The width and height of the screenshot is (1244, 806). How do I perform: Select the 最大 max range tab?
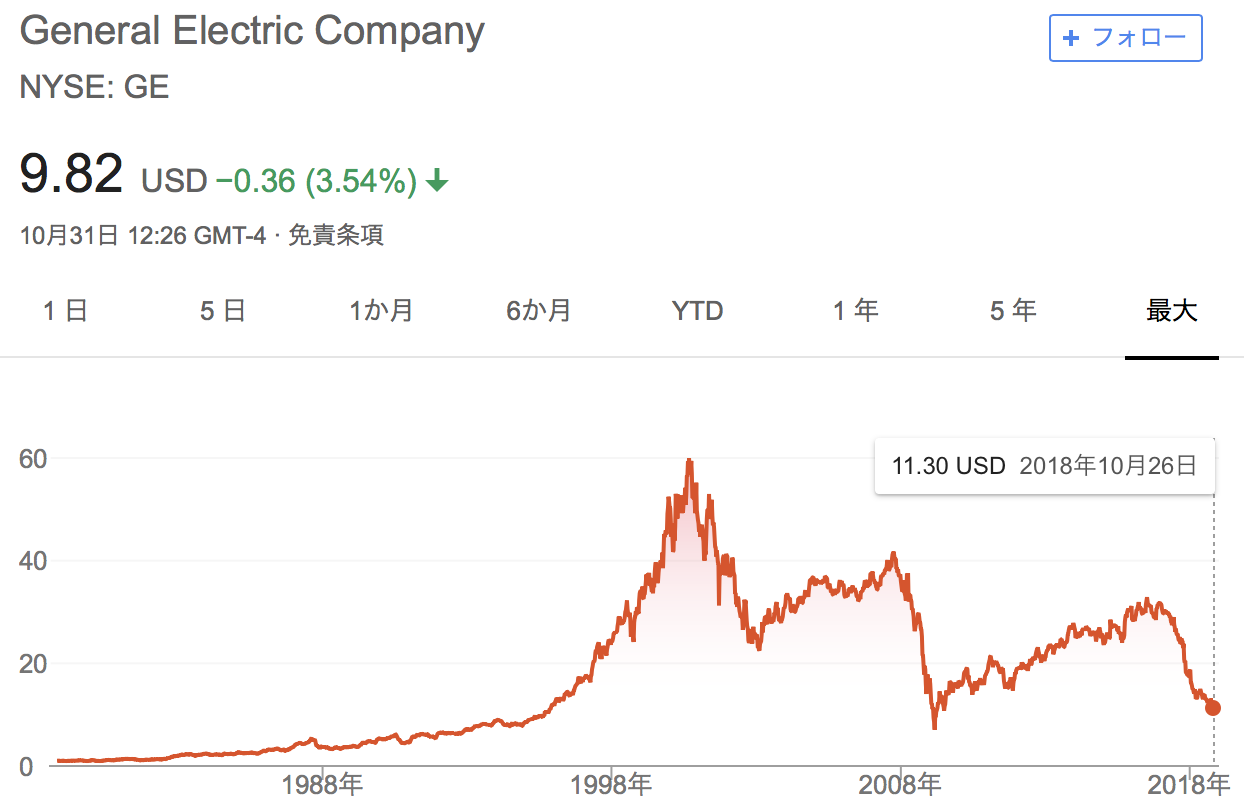coord(1171,311)
